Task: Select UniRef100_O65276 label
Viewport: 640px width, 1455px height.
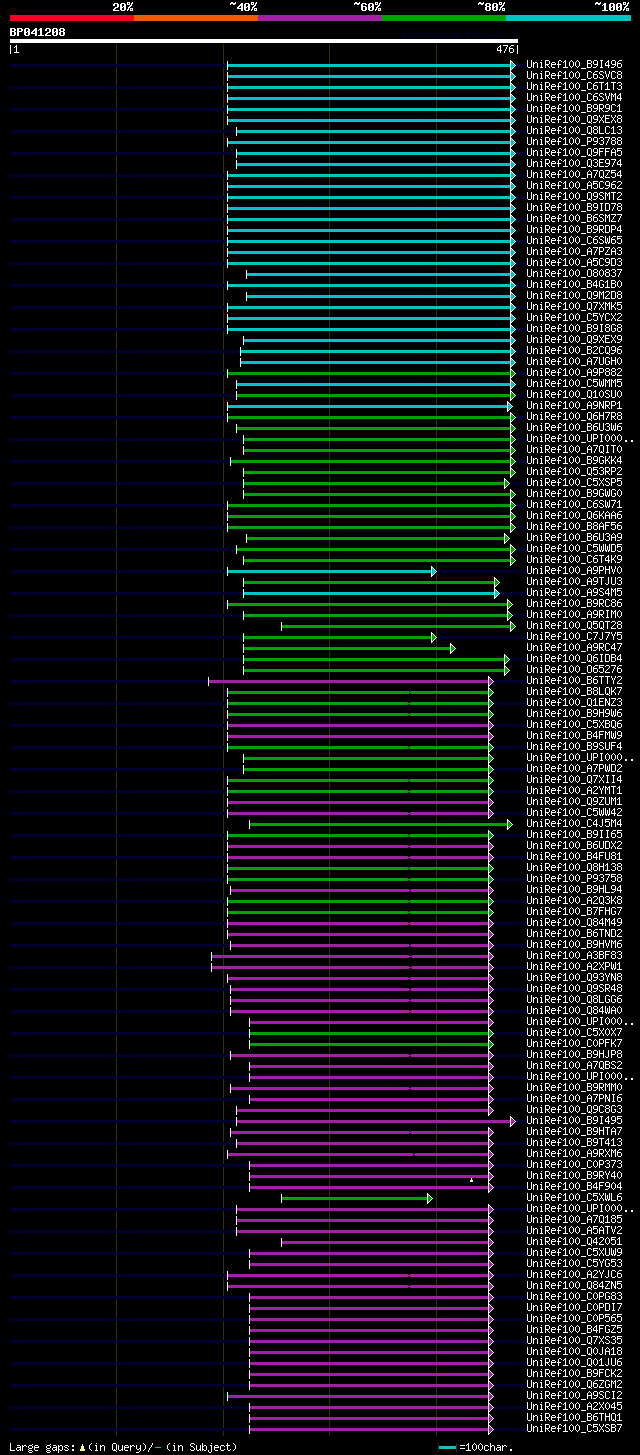Action: [x=575, y=669]
